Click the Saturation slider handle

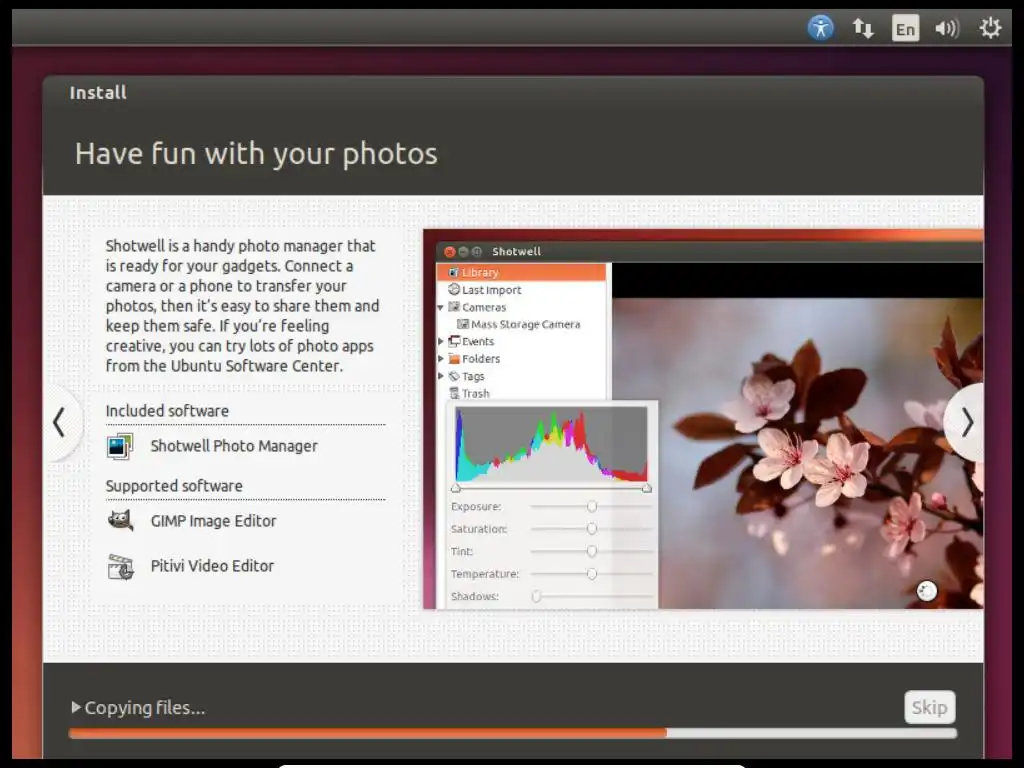click(592, 529)
